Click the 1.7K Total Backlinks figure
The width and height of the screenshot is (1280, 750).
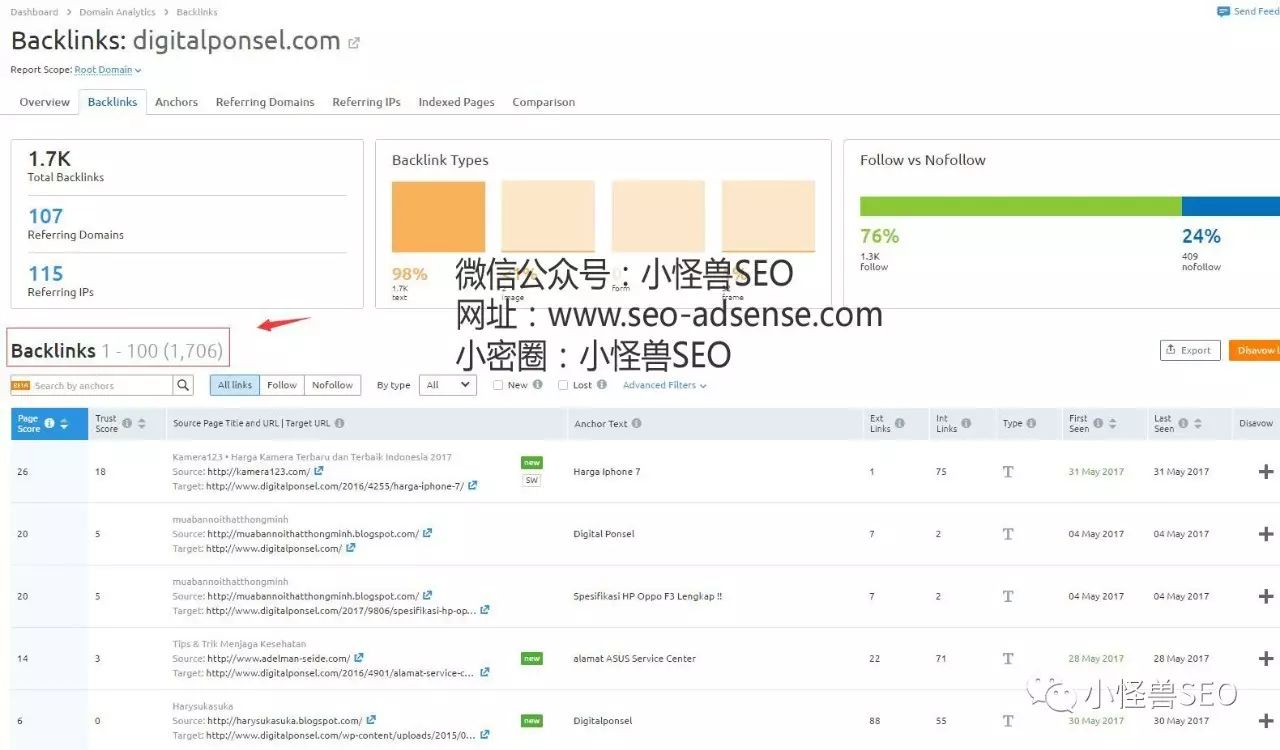(49, 159)
